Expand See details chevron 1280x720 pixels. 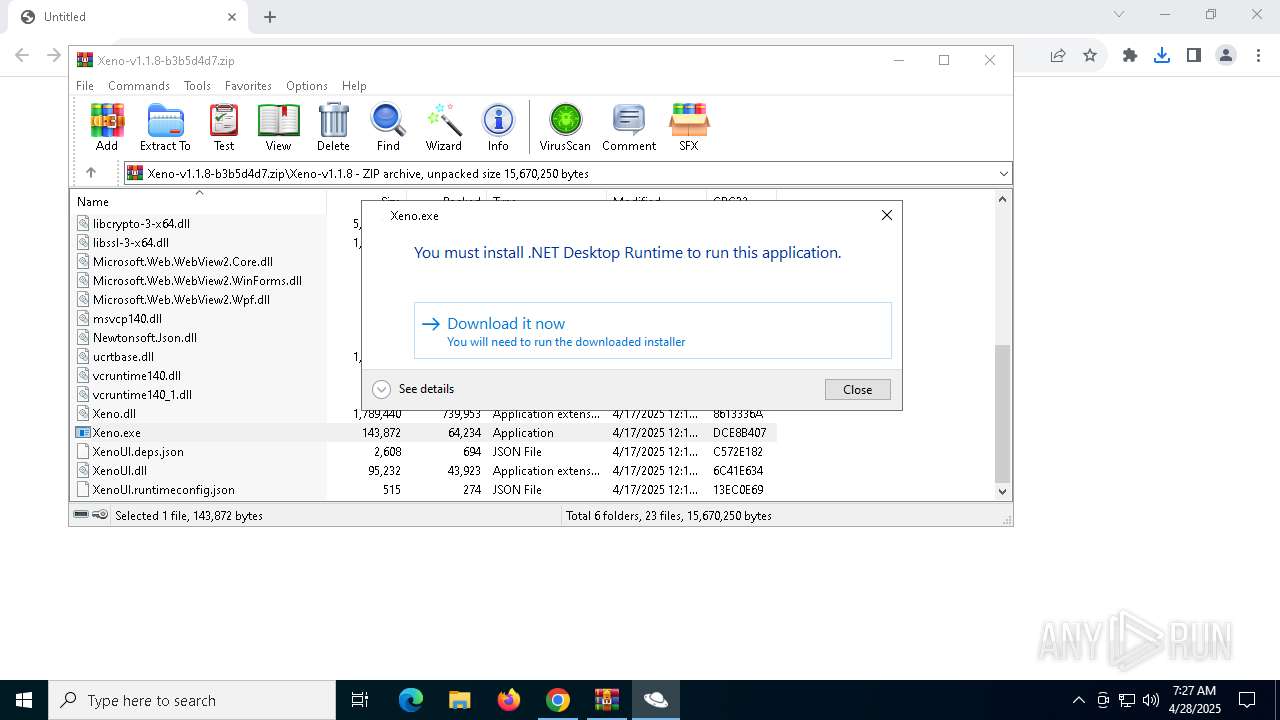381,389
